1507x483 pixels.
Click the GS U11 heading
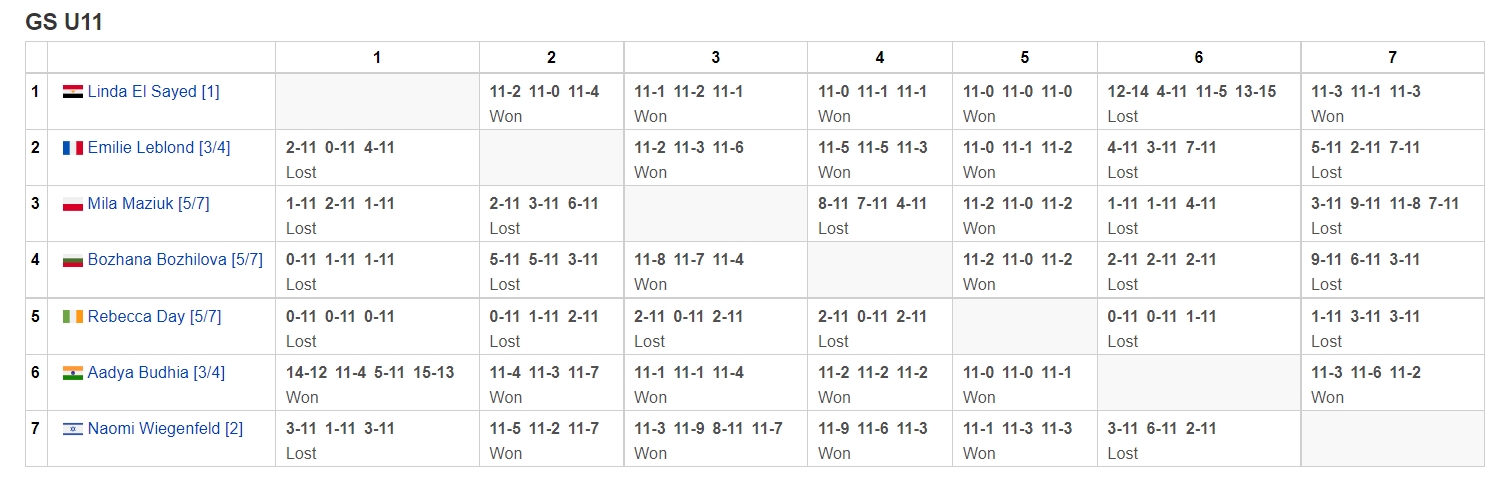(x=64, y=23)
